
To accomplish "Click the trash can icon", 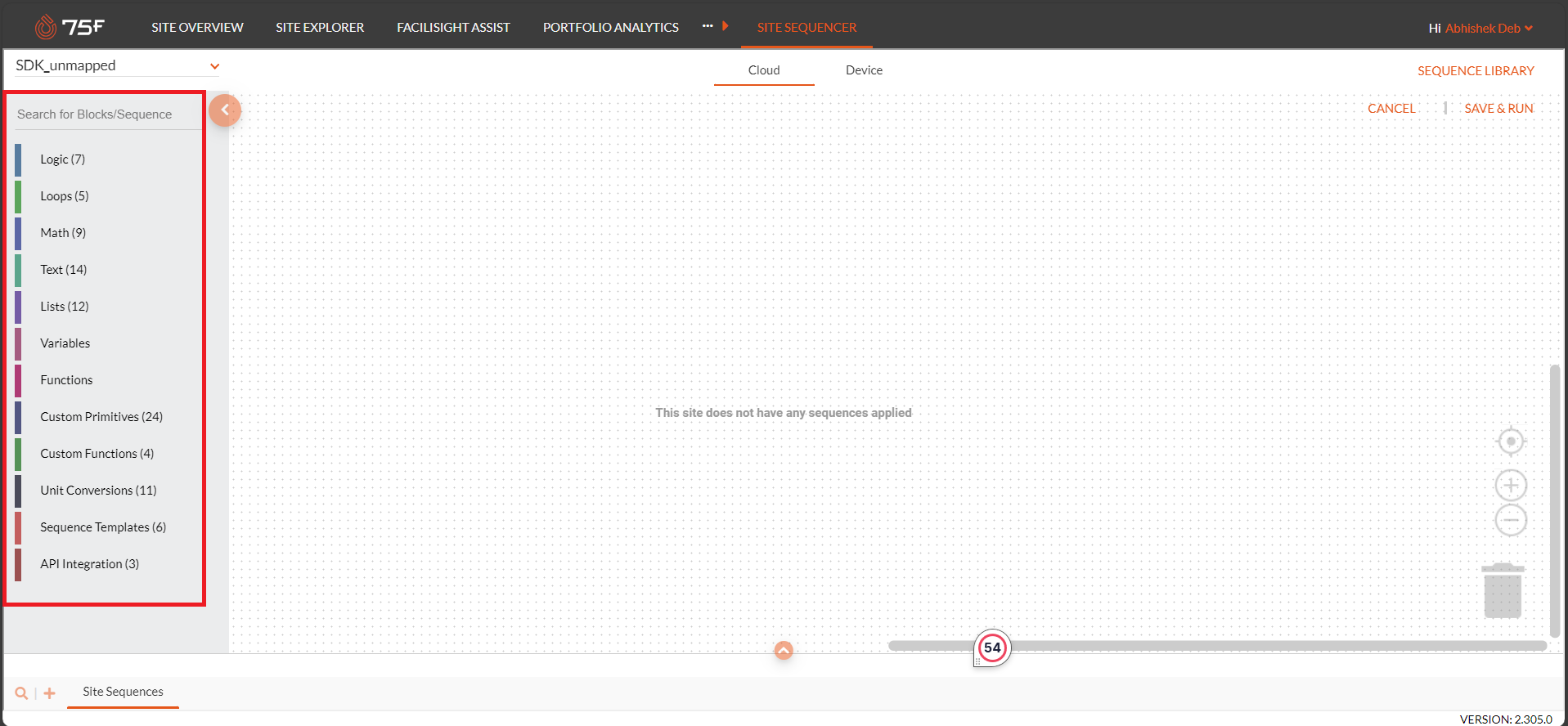I will pos(1503,591).
